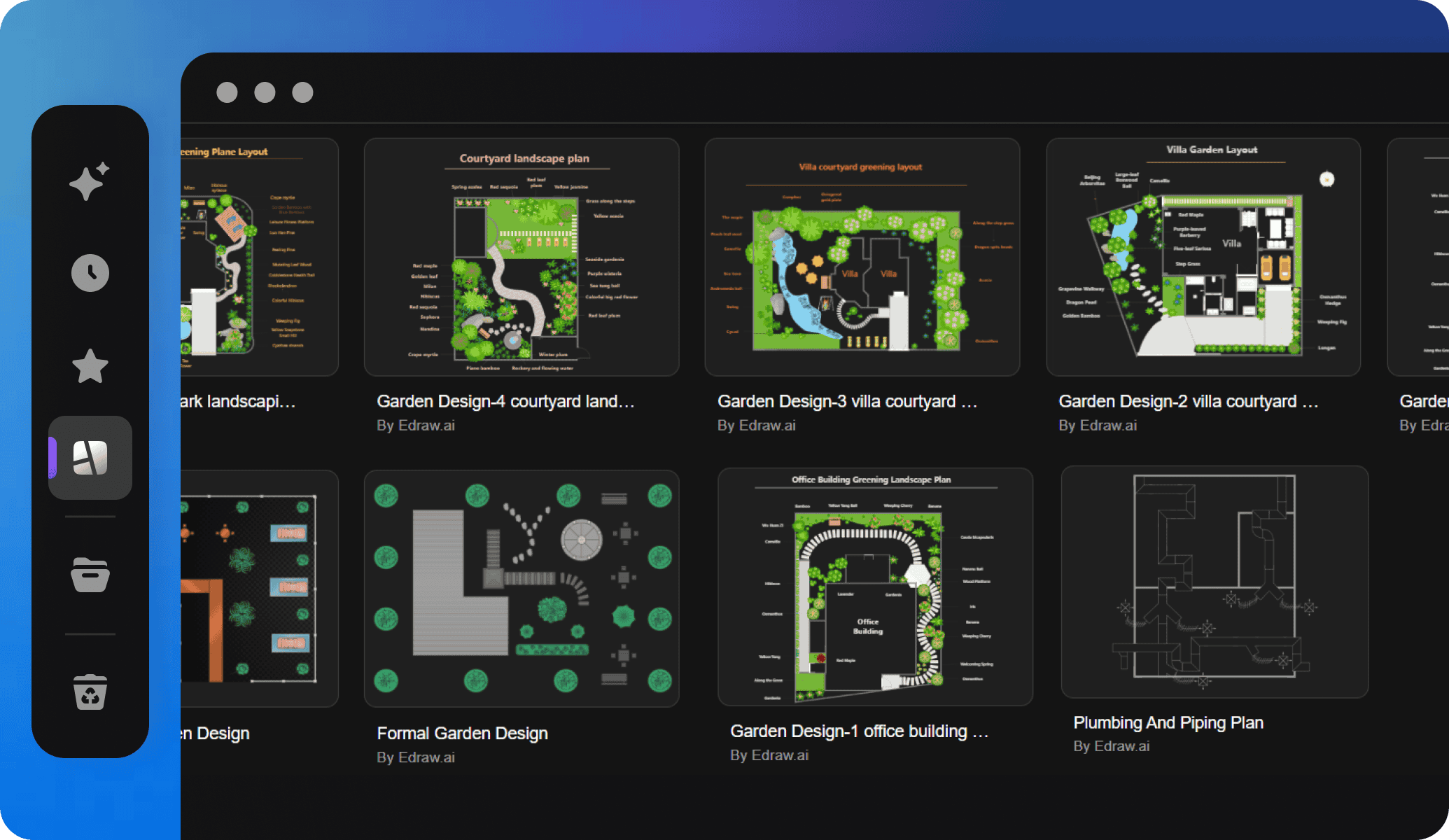Click the 'ark landscapi…' title text
This screenshot has width=1449, height=840.
coord(238,401)
